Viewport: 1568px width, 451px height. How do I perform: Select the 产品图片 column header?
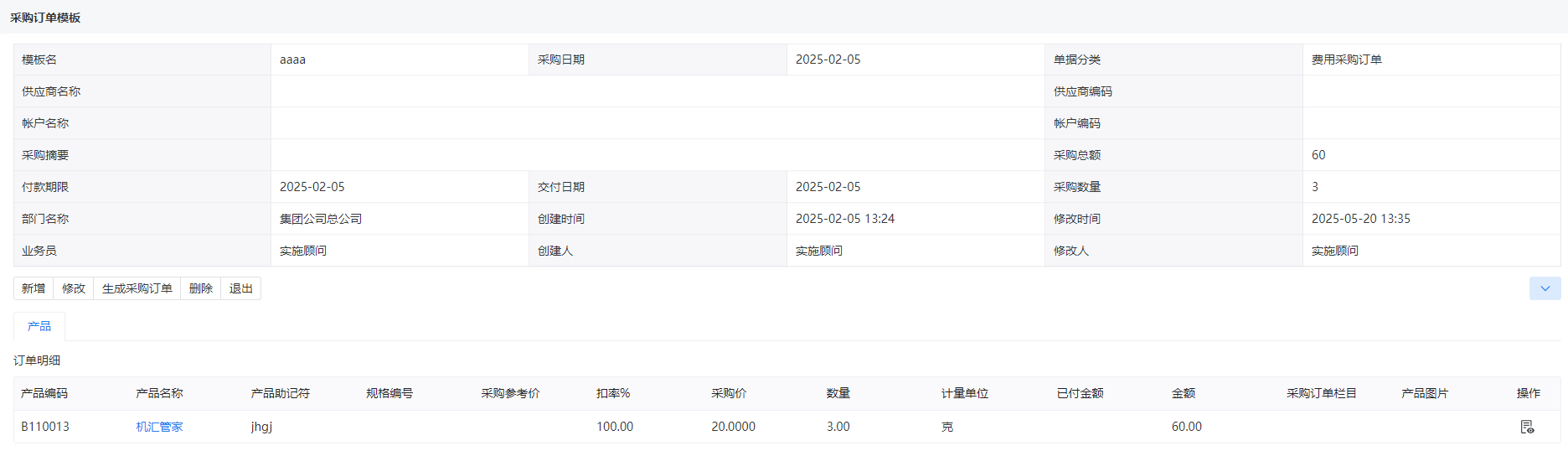(1425, 393)
